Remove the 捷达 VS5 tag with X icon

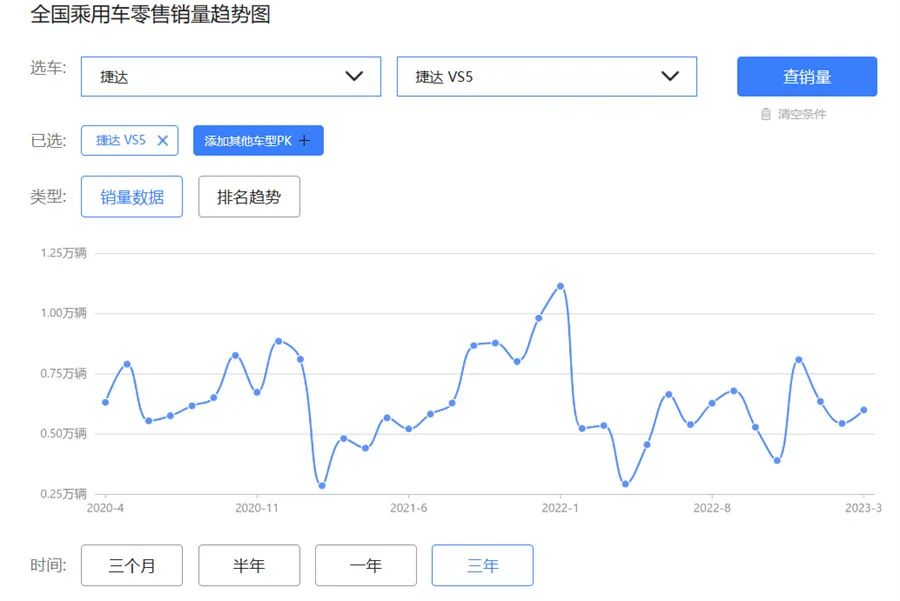click(162, 141)
